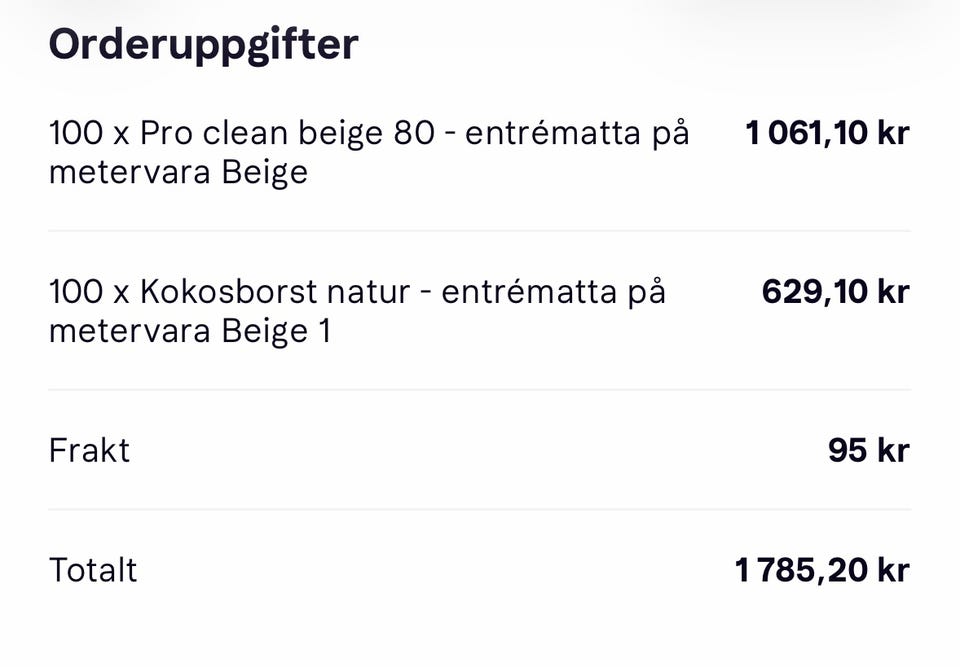The image size is (960, 667).
Task: Click the Frakt label
Action: 89,450
